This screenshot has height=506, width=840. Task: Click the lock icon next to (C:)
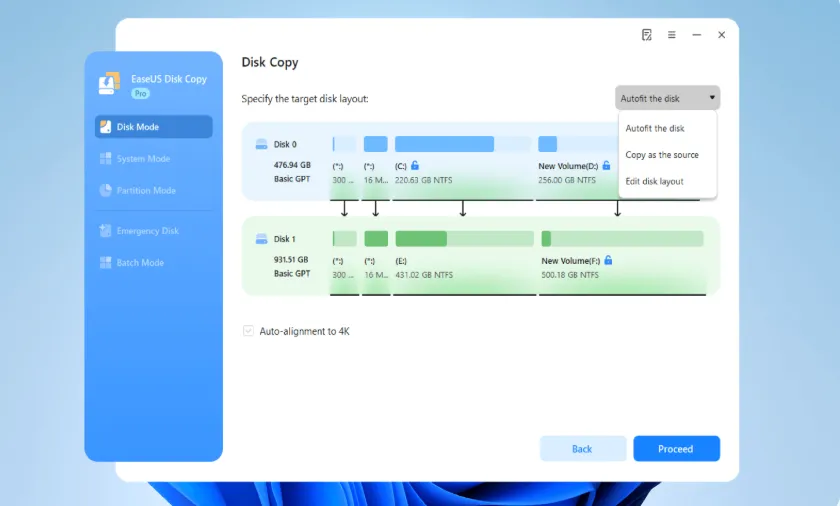coord(415,165)
